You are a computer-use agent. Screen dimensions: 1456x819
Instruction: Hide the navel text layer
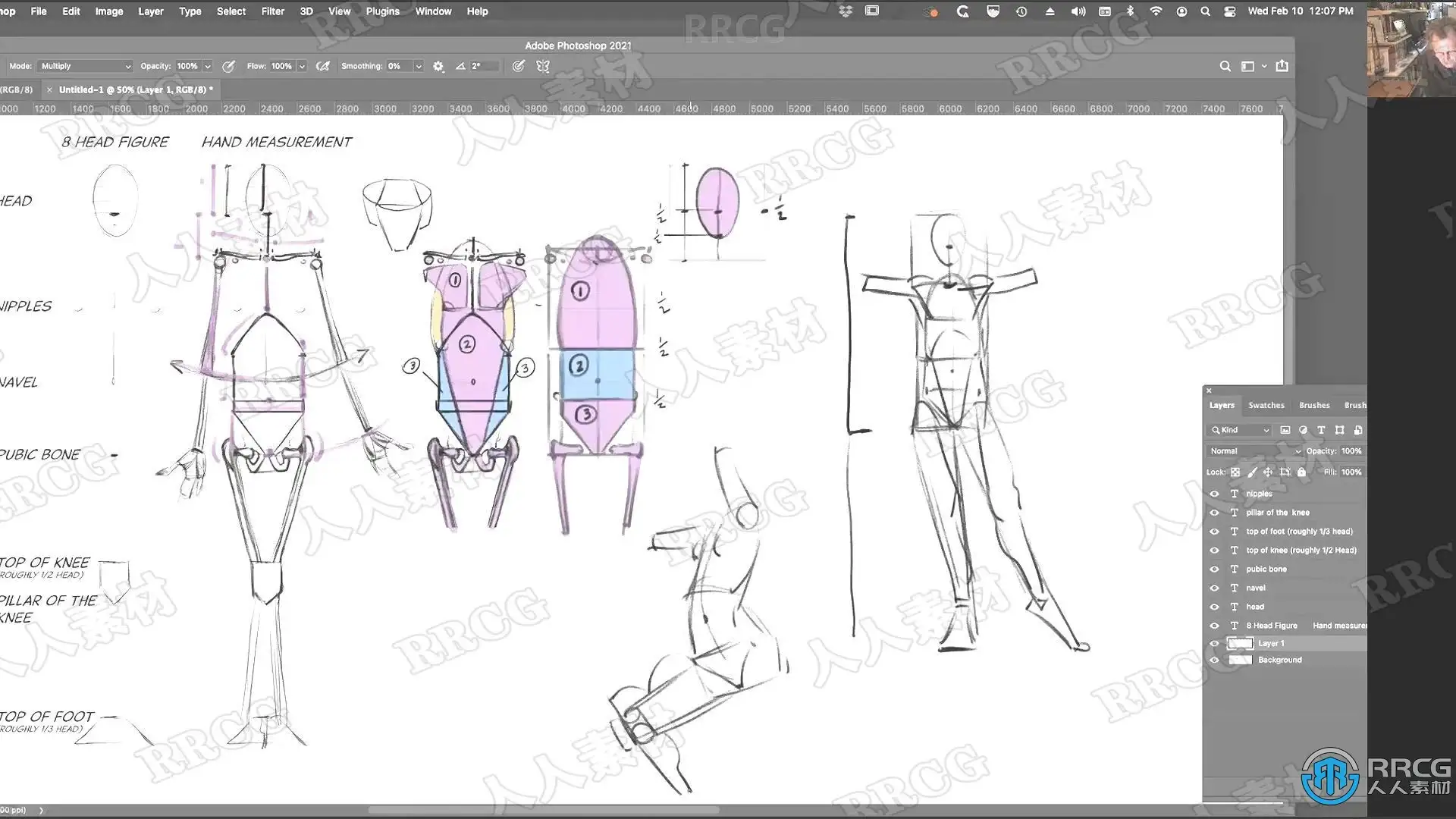pos(1214,588)
